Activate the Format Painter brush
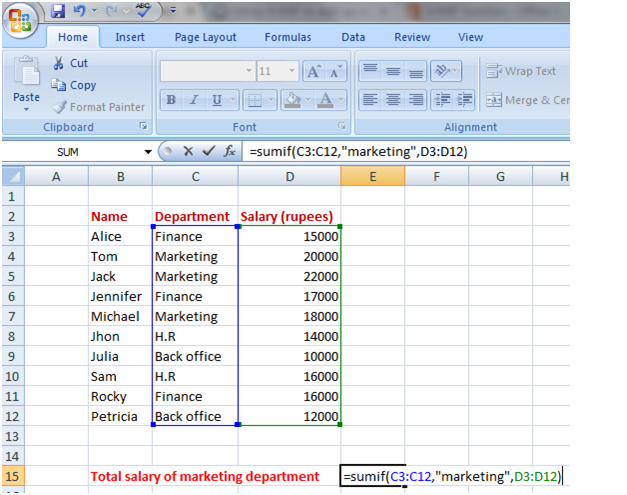This screenshot has height=495, width=627. tap(98, 107)
